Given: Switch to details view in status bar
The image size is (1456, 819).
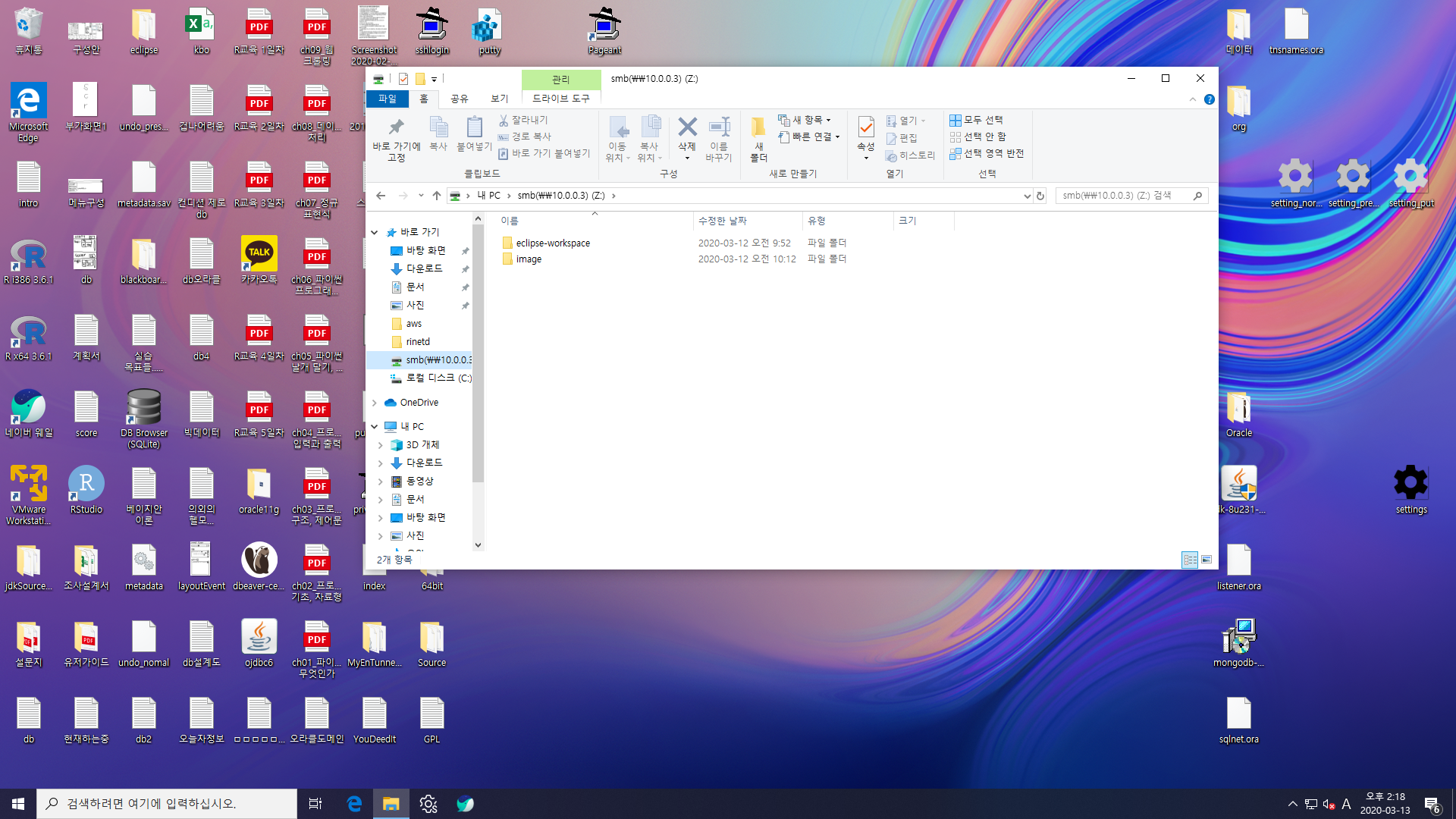Looking at the screenshot, I should (x=1189, y=560).
